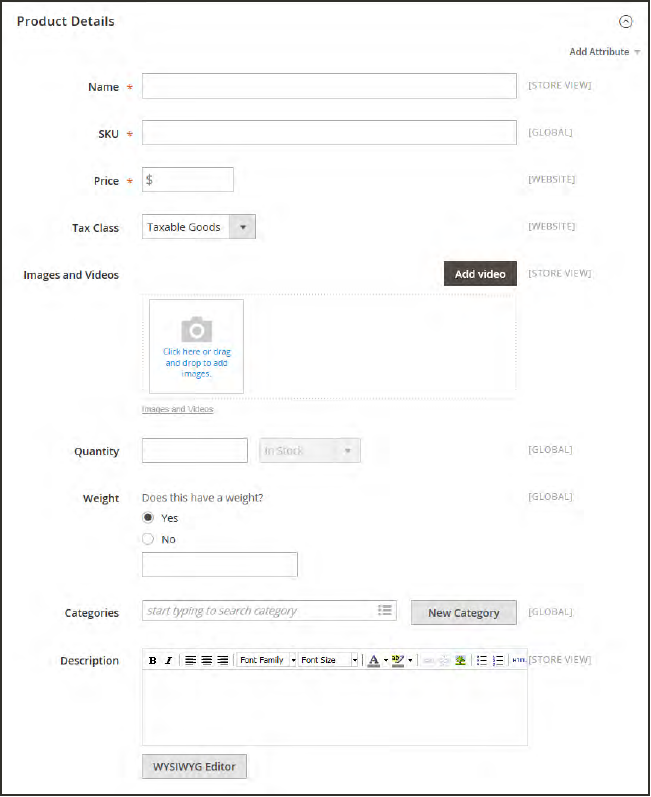651x797 pixels.
Task: Align description text left
Action: [x=191, y=661]
